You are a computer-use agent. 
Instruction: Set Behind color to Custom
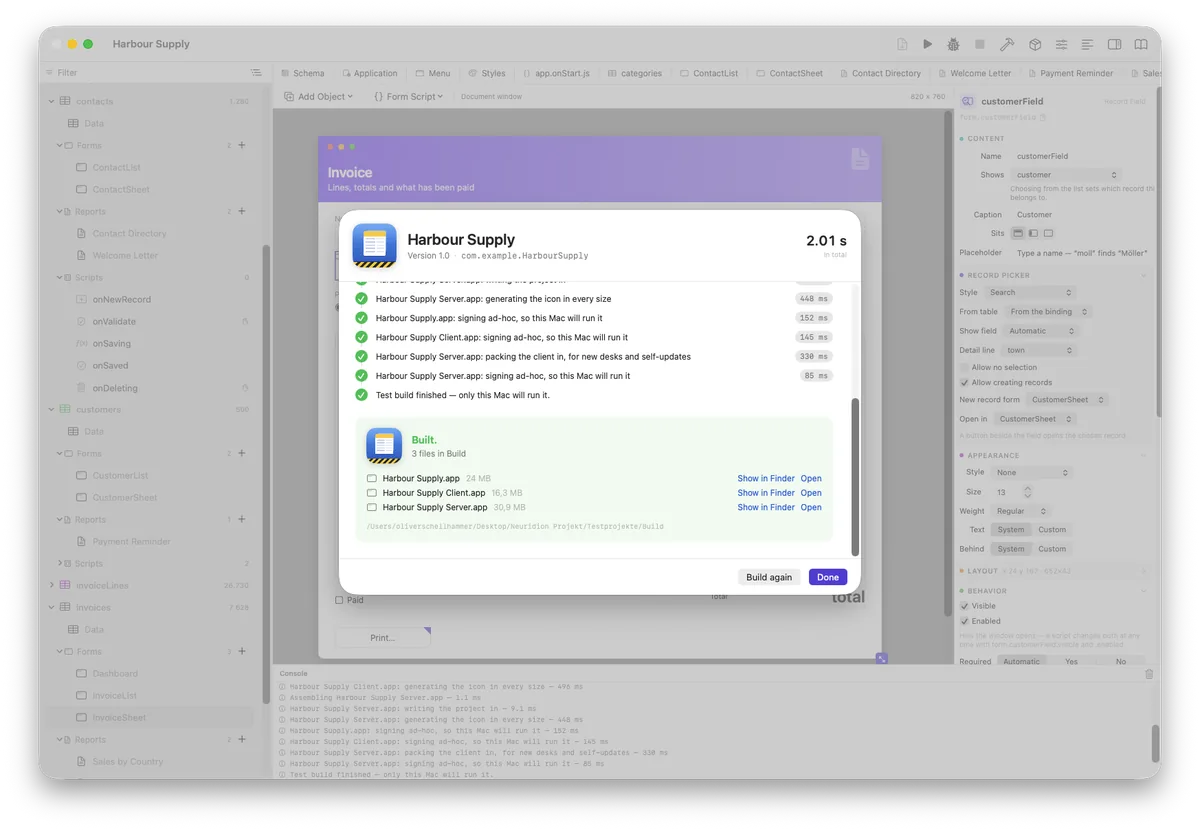coord(1052,549)
